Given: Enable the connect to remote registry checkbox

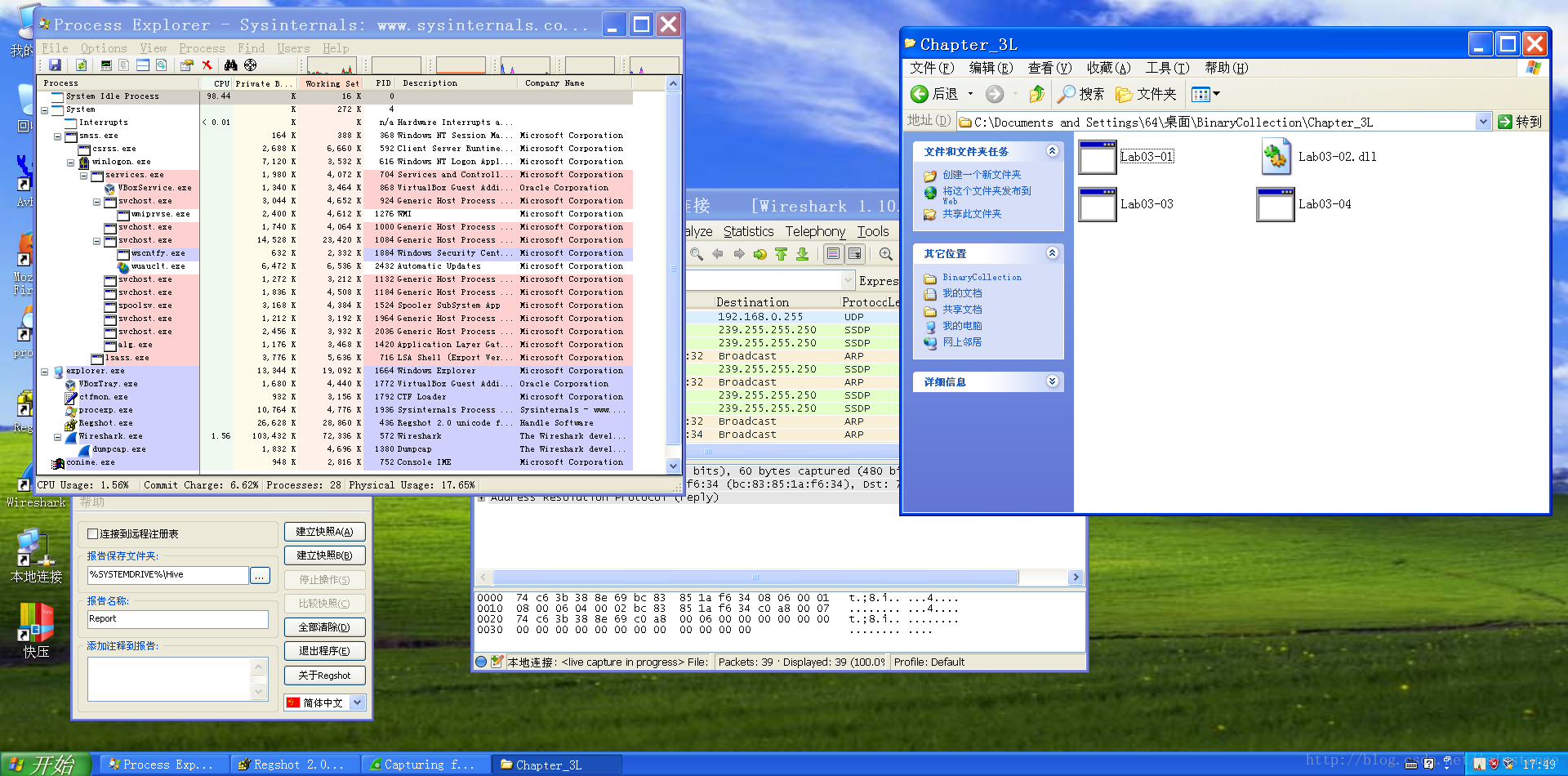Looking at the screenshot, I should click(x=93, y=534).
